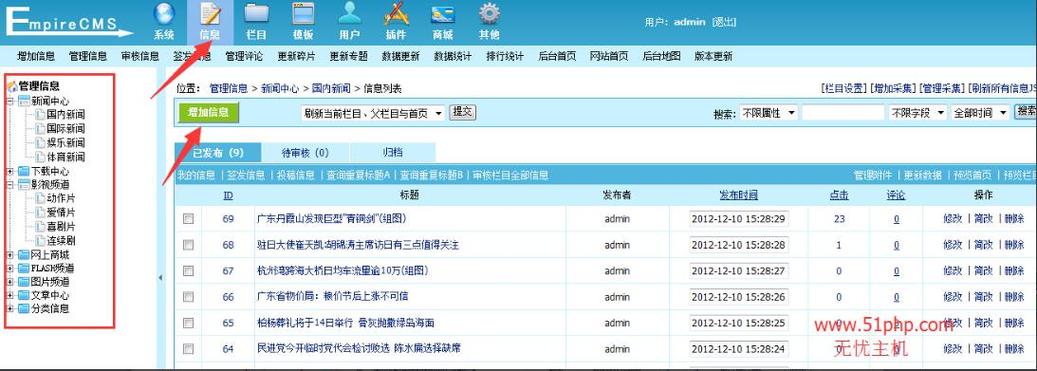Open the 信息 (Info) top icon
The height and width of the screenshot is (371, 1037).
pos(210,21)
